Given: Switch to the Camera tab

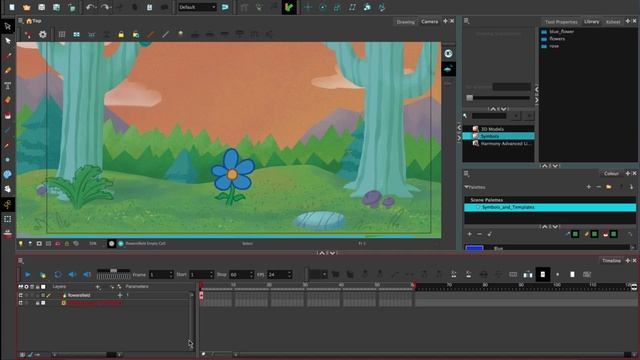Looking at the screenshot, I should tap(429, 22).
